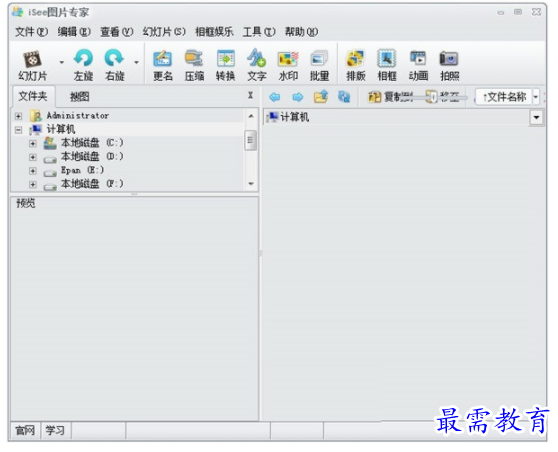The image size is (558, 452).
Task: Open the dropdown arrow beside 右旋
Action: [x=136, y=62]
